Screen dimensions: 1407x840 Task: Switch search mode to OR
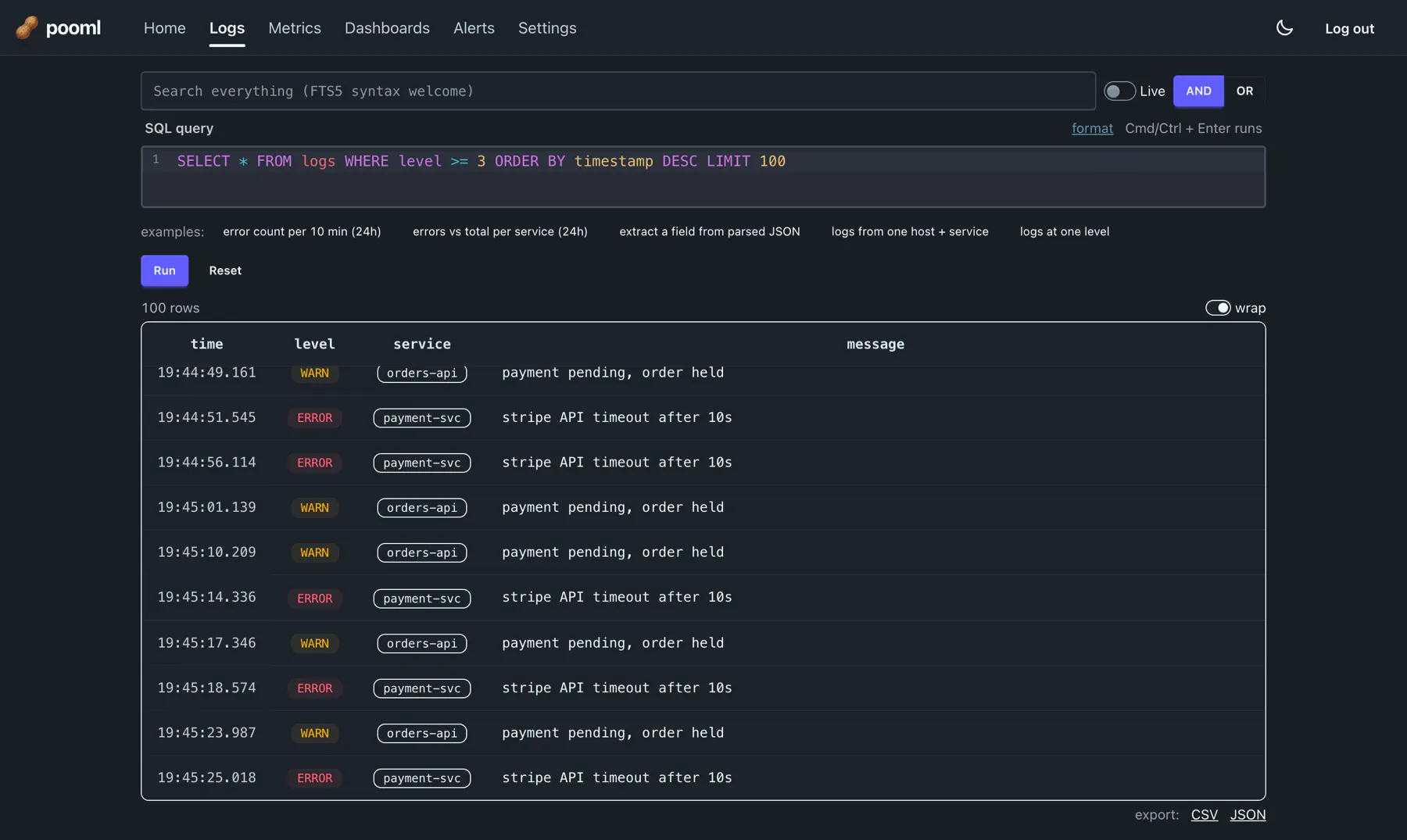(x=1244, y=91)
